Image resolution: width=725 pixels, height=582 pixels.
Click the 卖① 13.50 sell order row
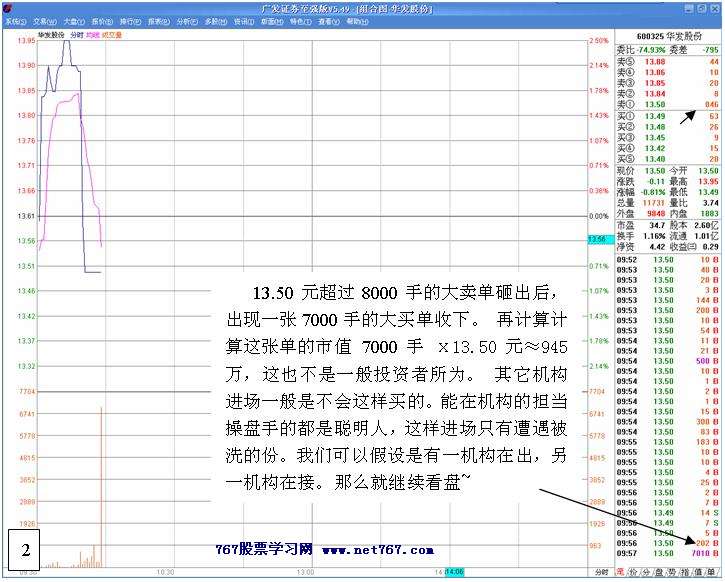[668, 103]
